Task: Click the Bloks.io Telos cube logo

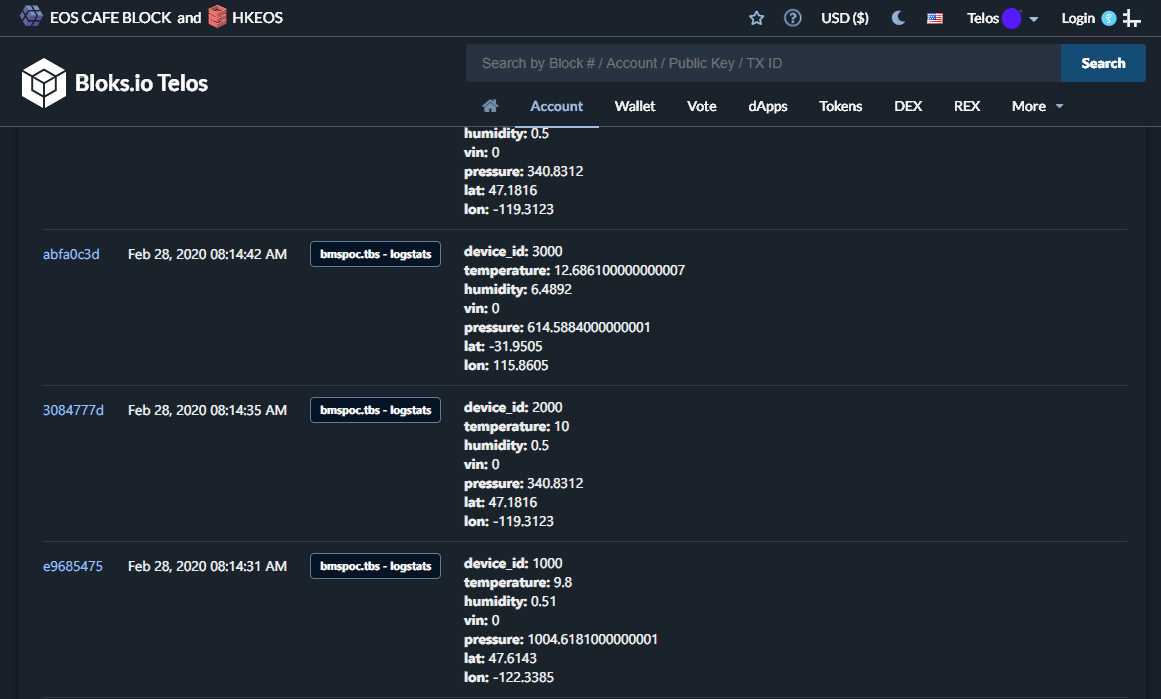Action: coord(44,83)
